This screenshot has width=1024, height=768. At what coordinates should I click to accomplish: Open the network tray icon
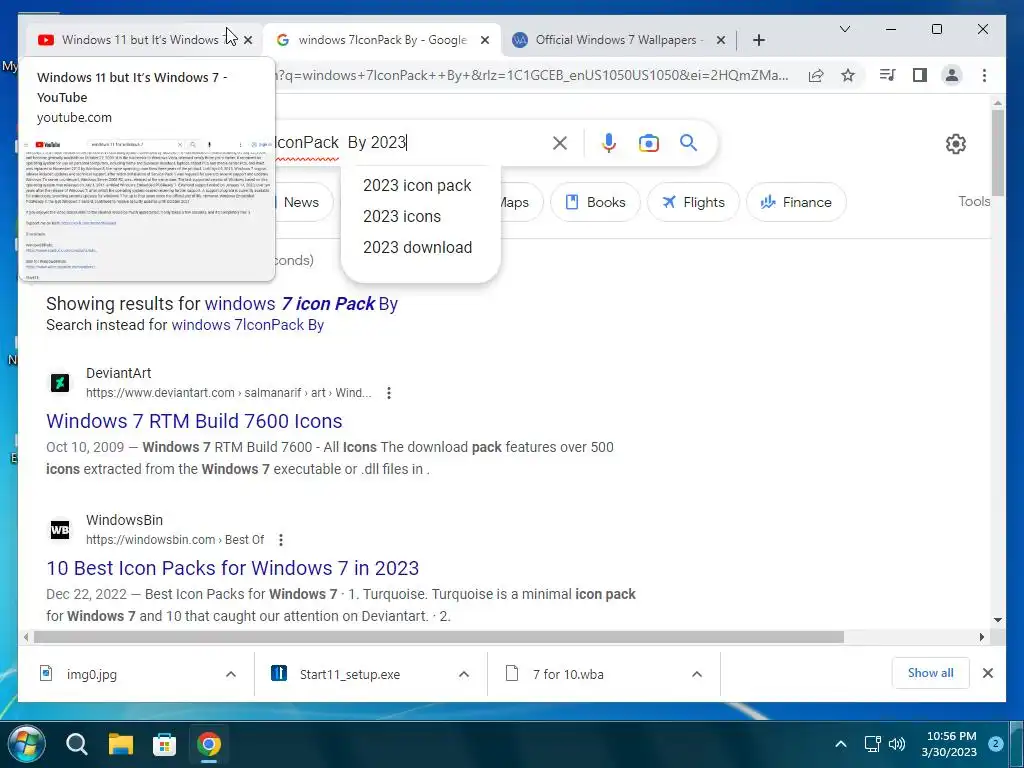(872, 744)
